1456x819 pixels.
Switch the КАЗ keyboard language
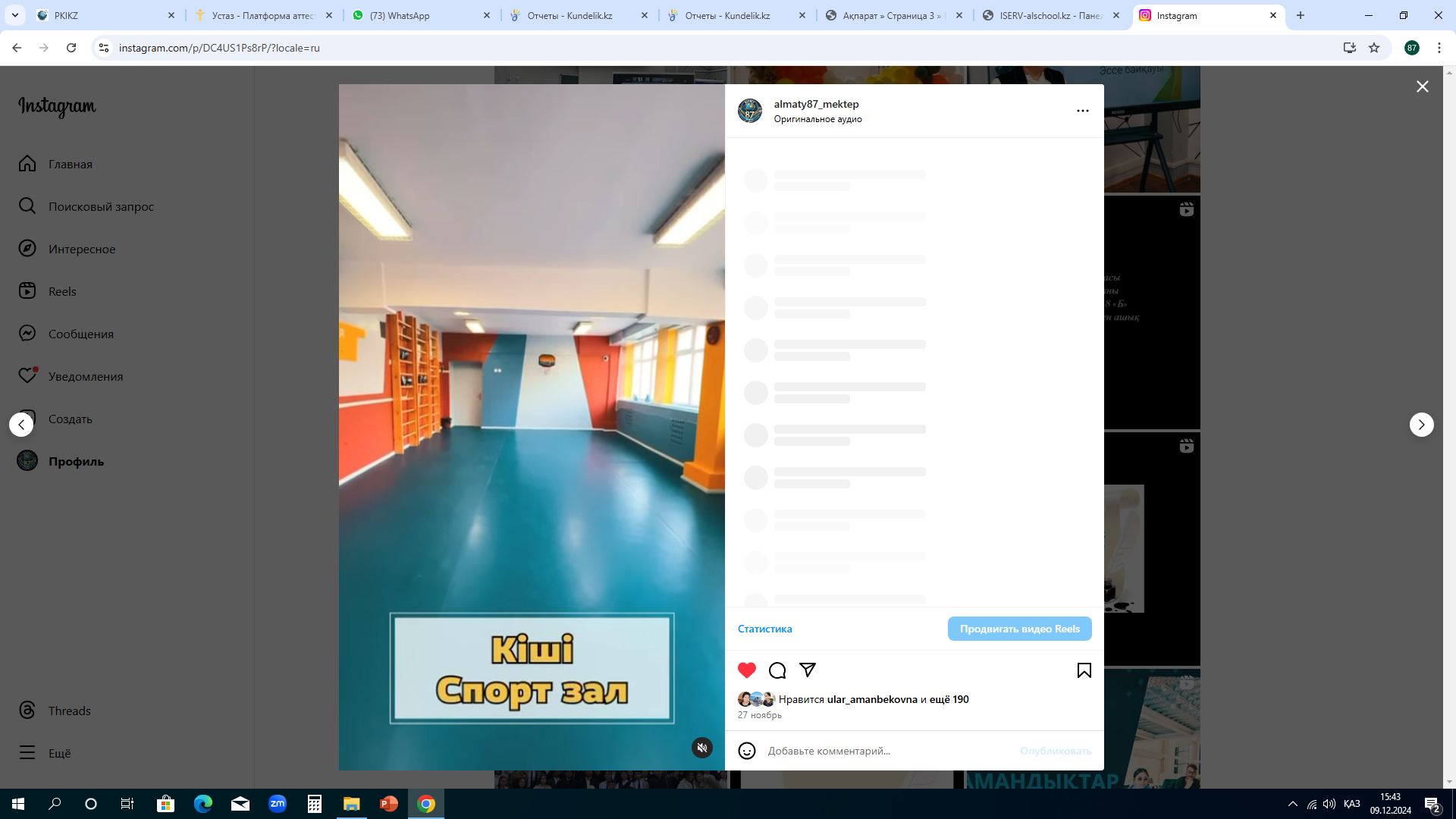[x=1352, y=804]
